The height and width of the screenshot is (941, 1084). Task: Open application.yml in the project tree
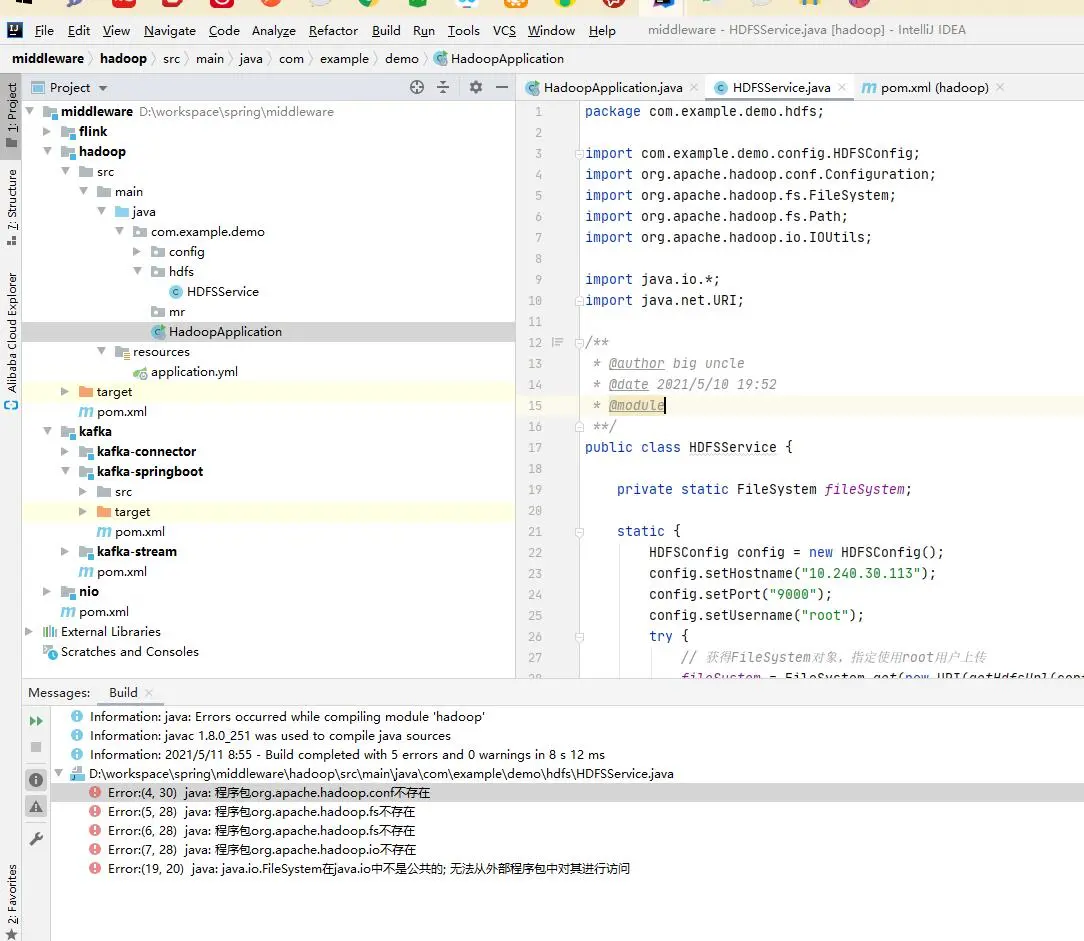(x=194, y=372)
